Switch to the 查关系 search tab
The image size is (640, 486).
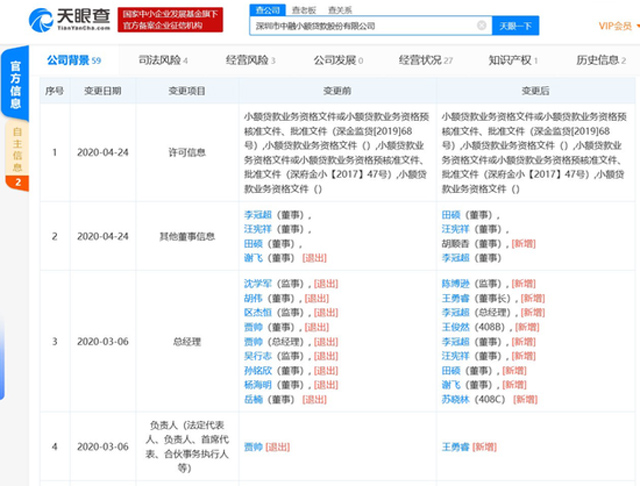(340, 10)
